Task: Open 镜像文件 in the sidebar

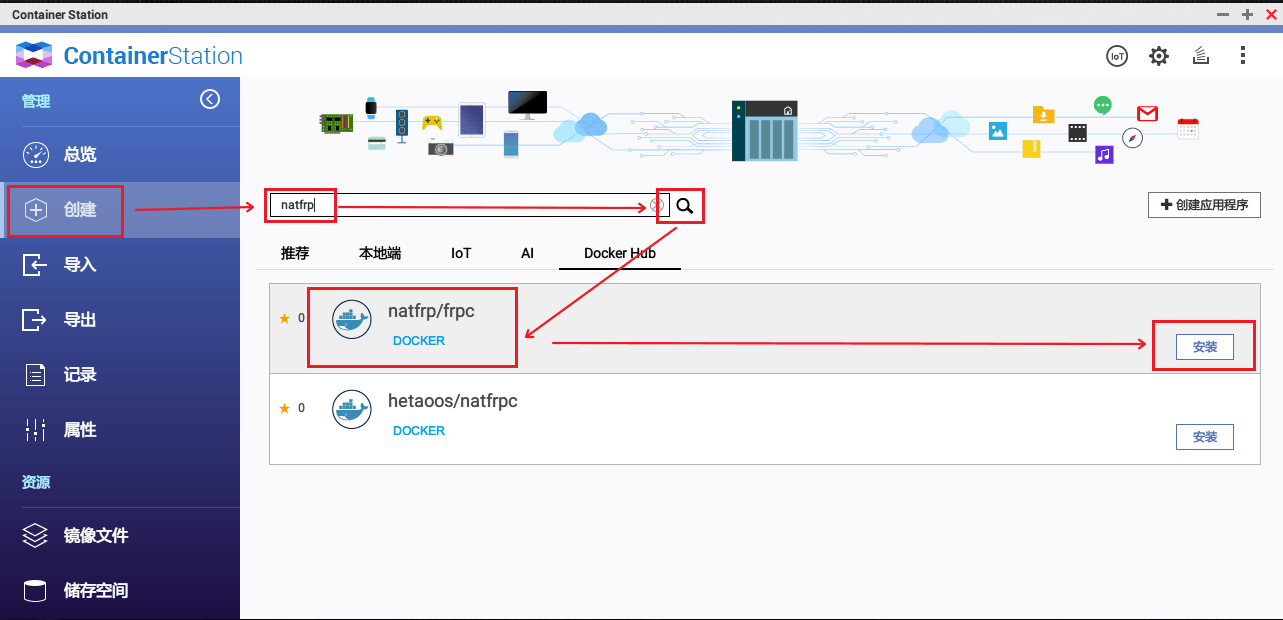Action: click(95, 536)
